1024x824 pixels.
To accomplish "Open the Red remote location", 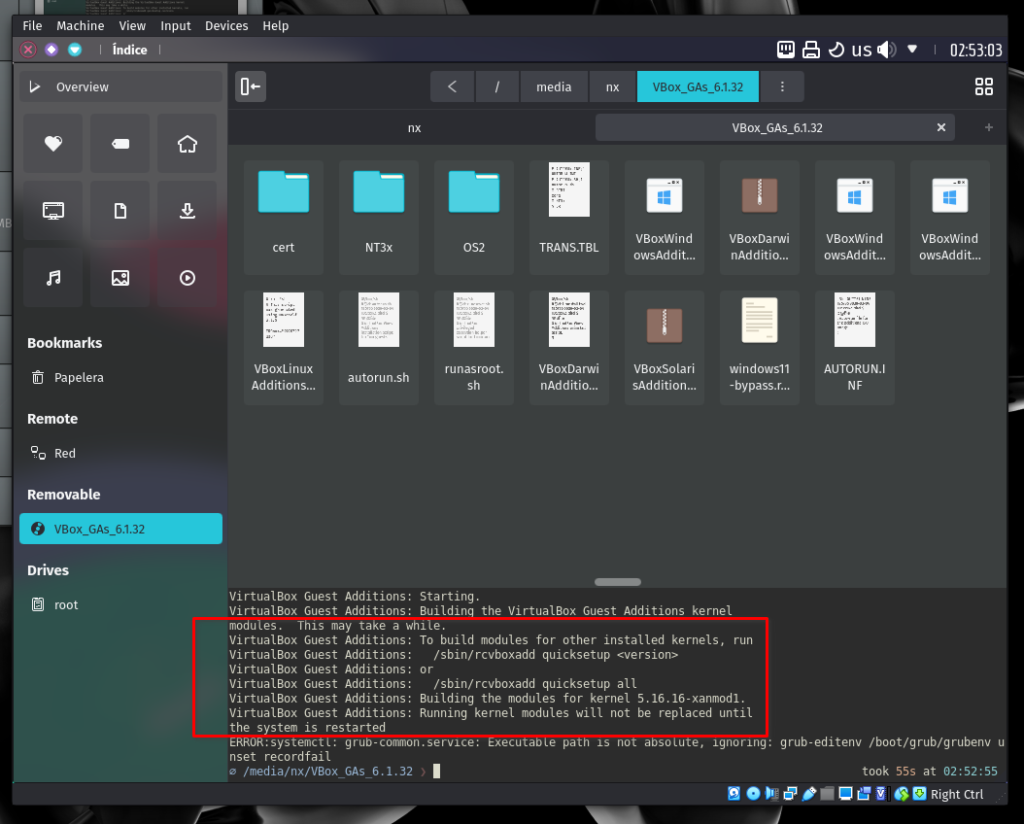I will pos(120,453).
